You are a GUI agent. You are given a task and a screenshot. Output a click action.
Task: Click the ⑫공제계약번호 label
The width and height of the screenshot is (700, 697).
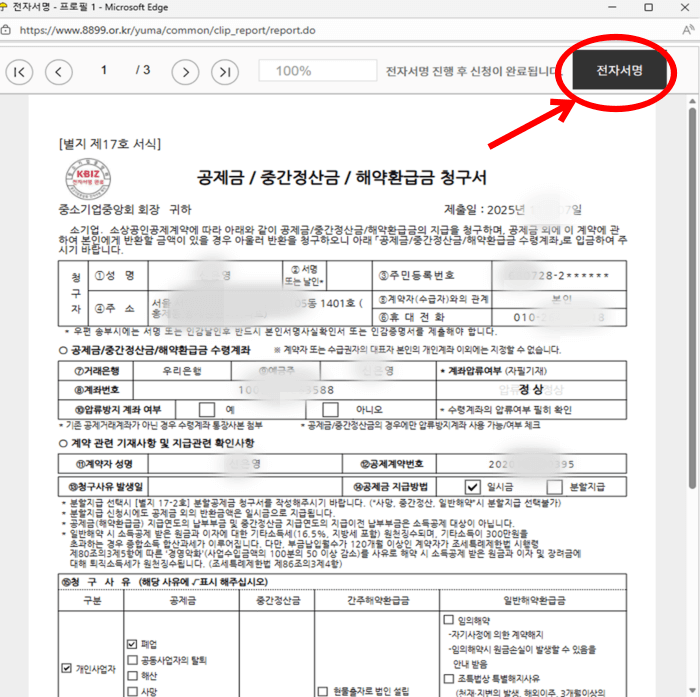pos(392,464)
